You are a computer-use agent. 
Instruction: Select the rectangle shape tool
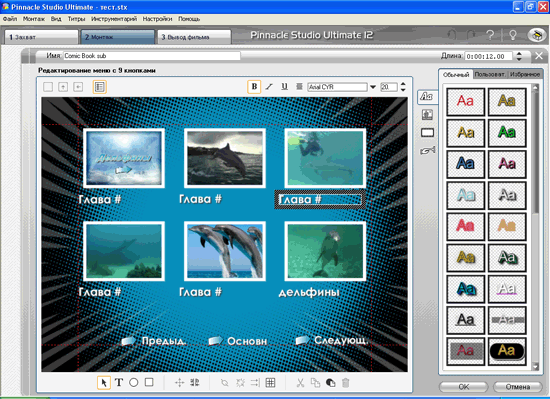pyautogui.click(x=149, y=382)
